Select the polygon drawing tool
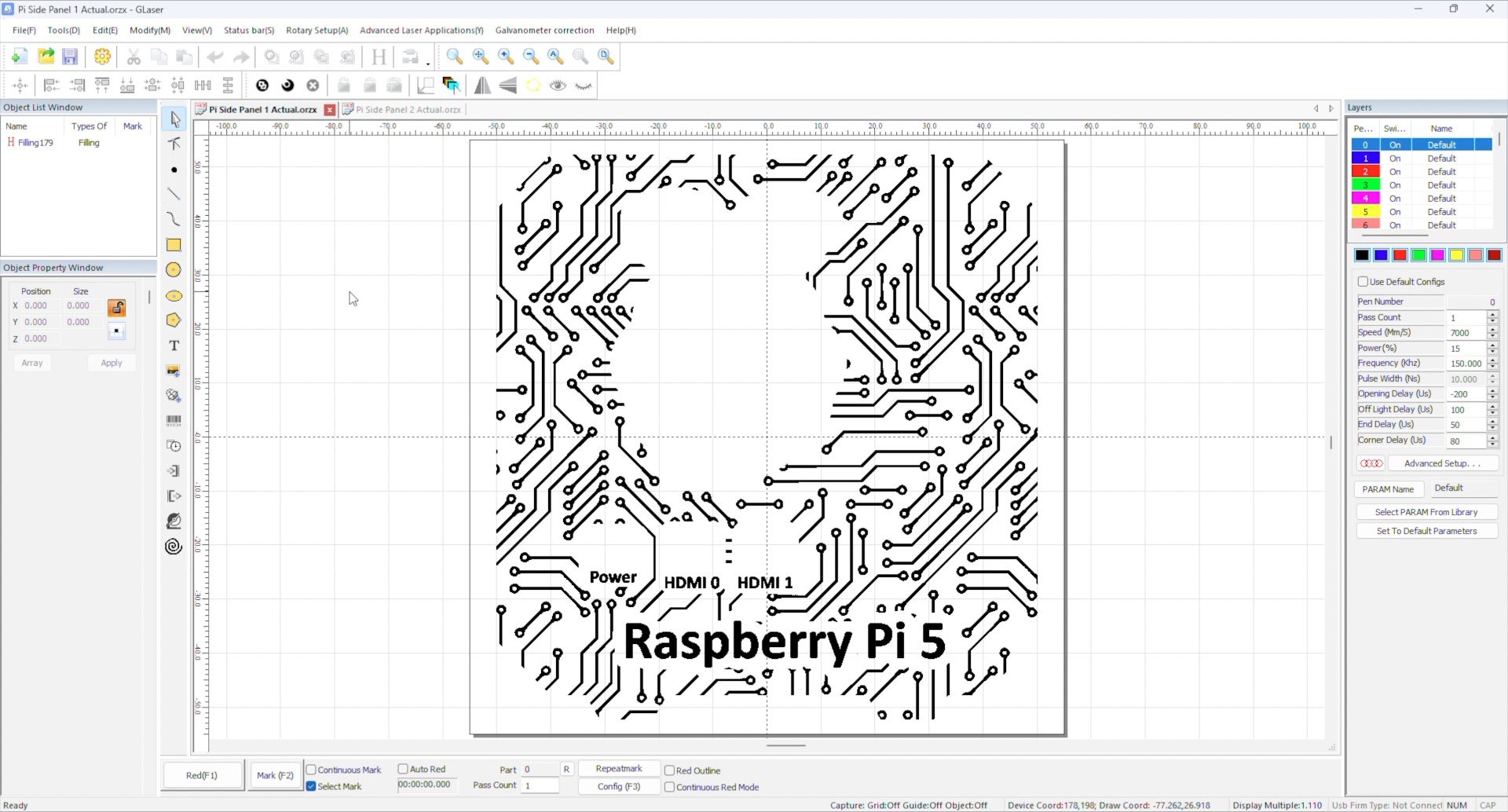This screenshot has height=812, width=1508. tap(174, 320)
